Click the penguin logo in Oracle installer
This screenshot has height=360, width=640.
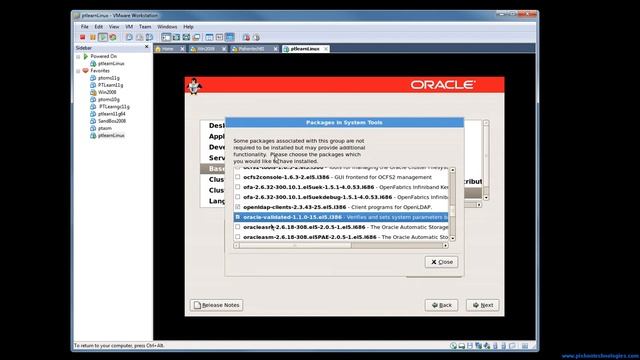[x=194, y=86]
